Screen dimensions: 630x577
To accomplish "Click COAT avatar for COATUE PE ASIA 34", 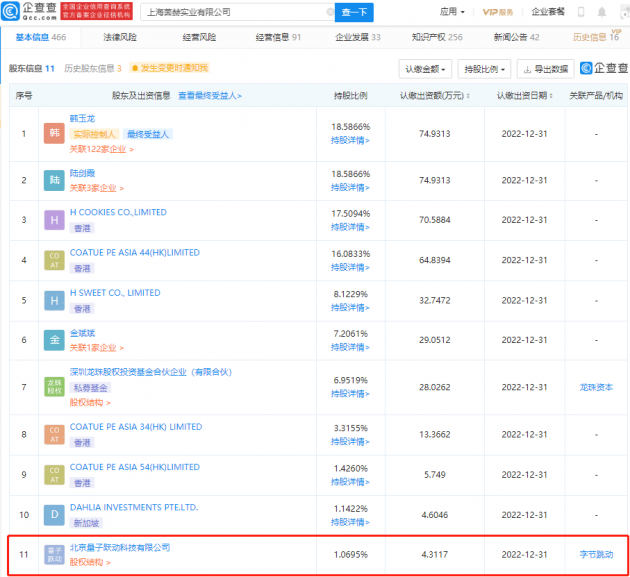I will 54,434.
